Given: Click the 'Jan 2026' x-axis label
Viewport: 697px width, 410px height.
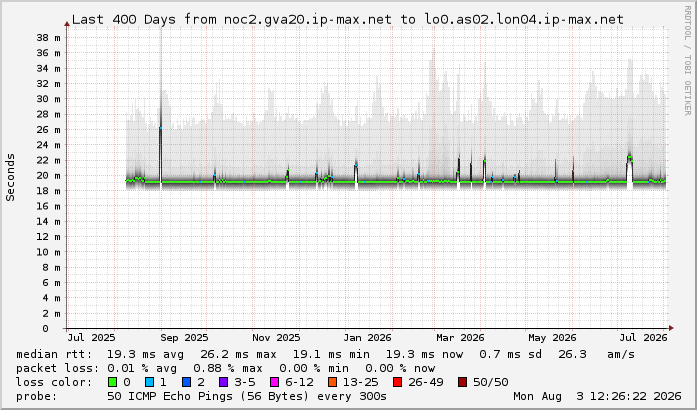Looking at the screenshot, I should 367,338.
